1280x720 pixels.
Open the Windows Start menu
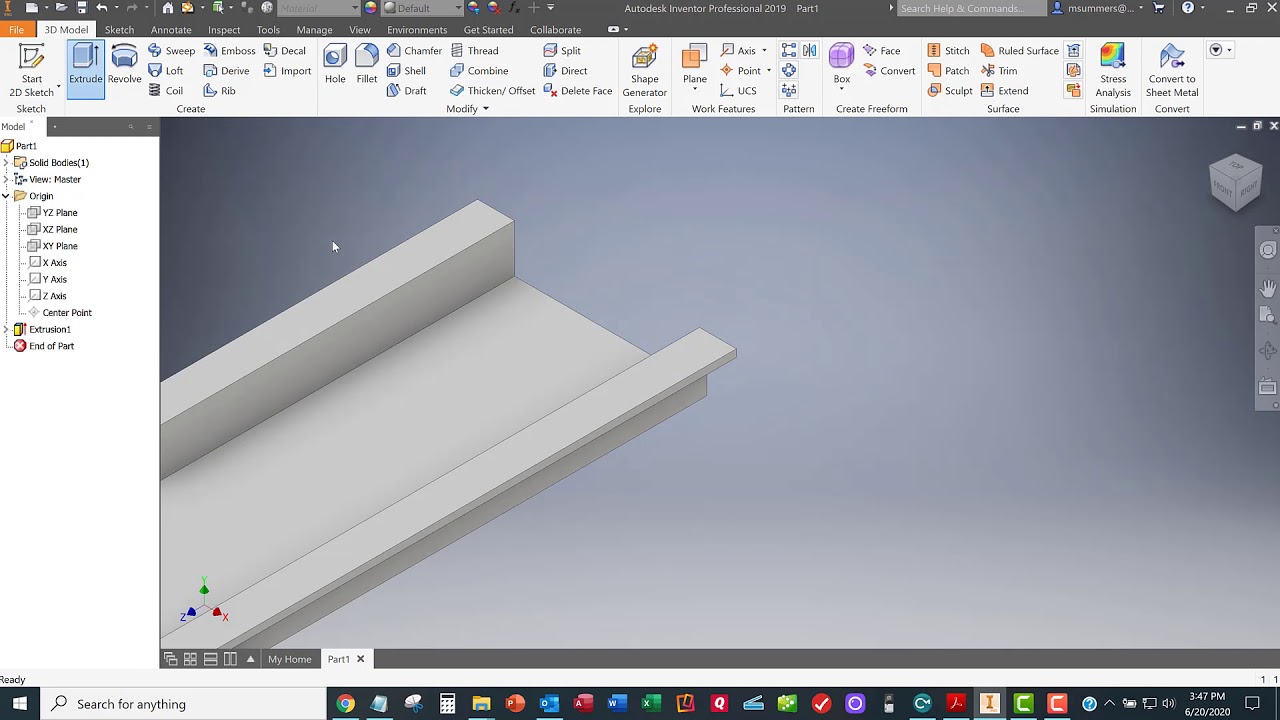click(20, 704)
